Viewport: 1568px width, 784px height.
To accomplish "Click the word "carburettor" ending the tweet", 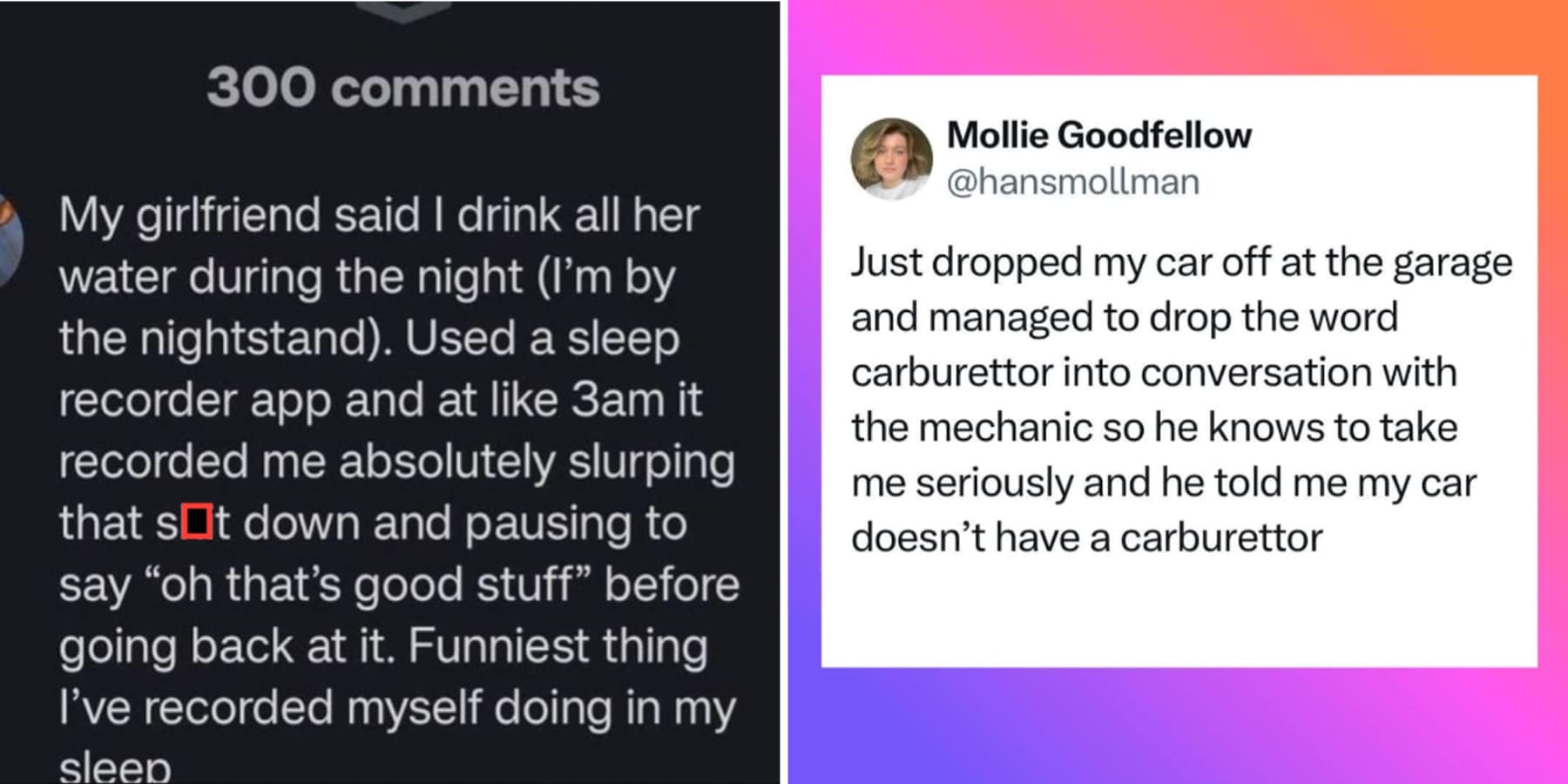I will tap(1220, 537).
